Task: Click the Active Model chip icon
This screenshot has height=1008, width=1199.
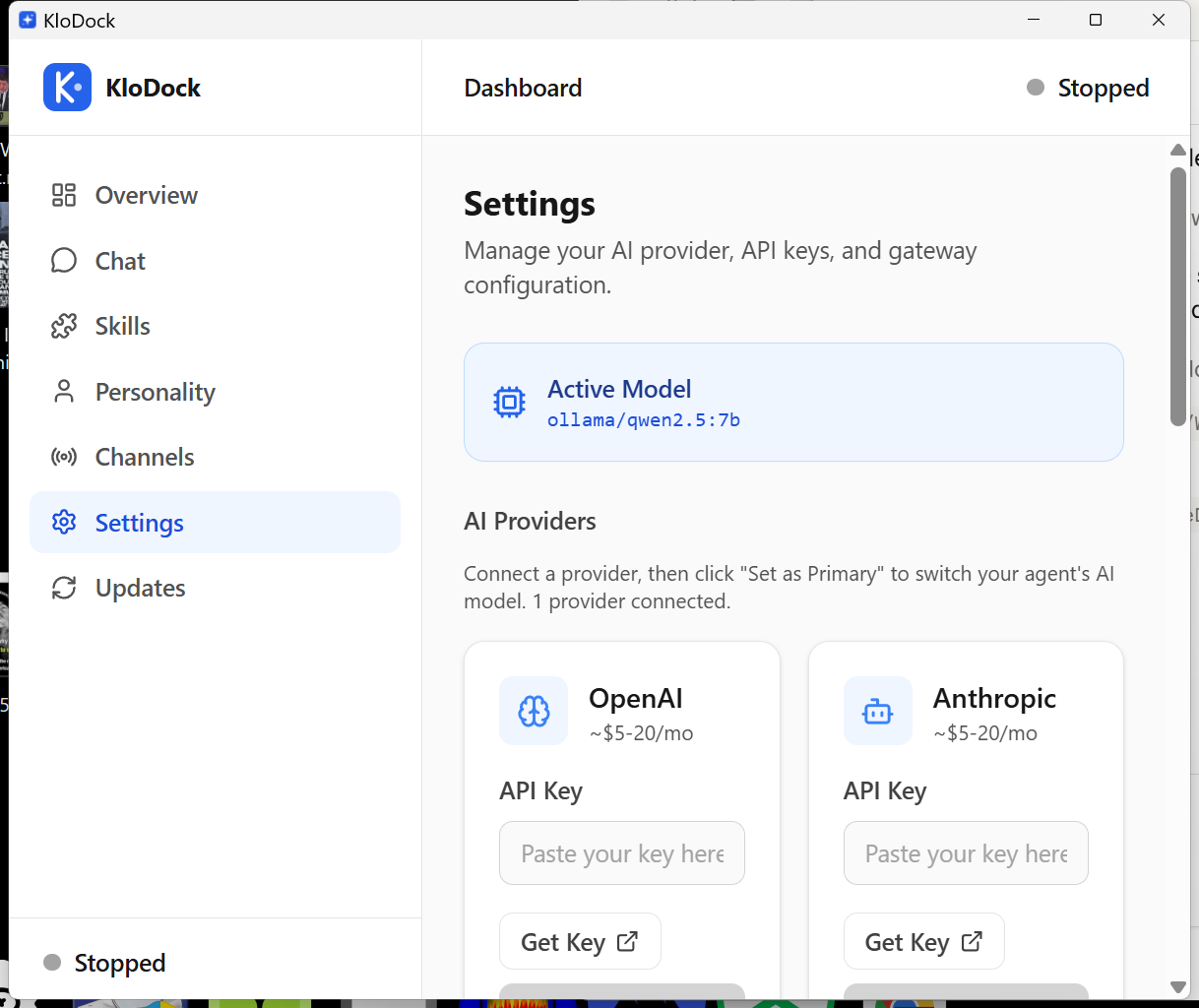Action: pyautogui.click(x=509, y=402)
